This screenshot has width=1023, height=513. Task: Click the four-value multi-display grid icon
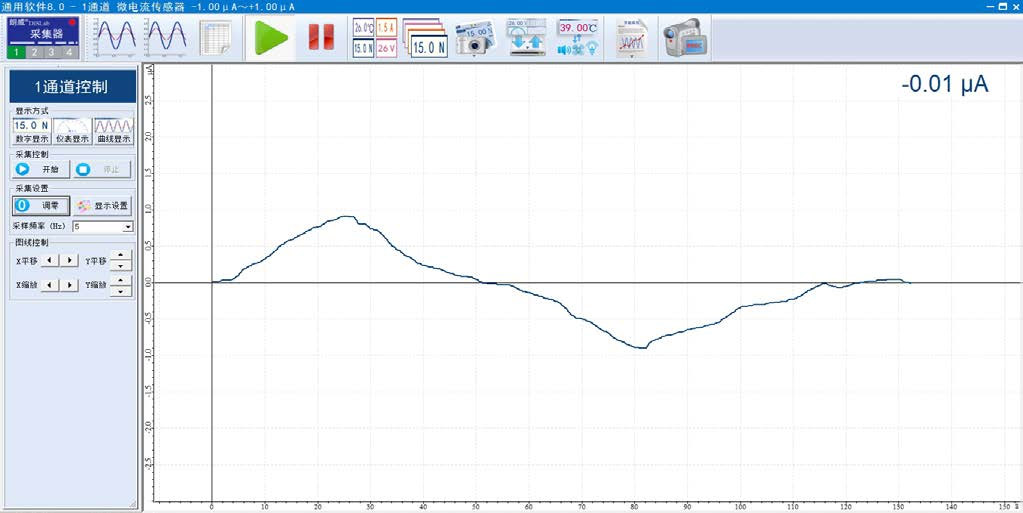coord(375,38)
